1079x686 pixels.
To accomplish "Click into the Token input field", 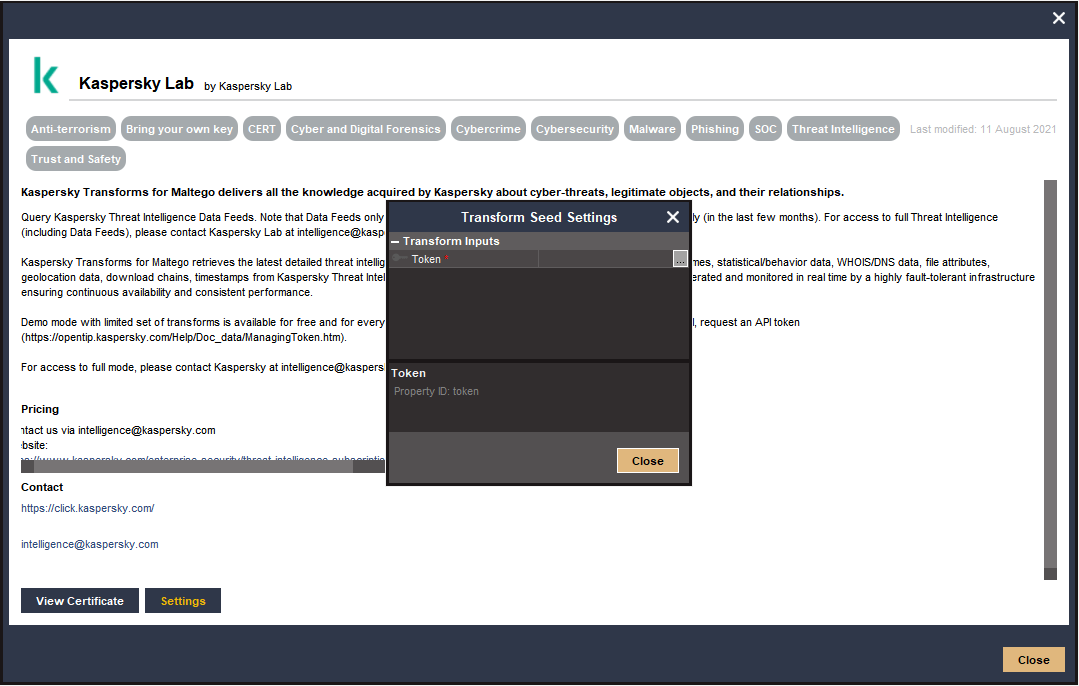I will [605, 259].
